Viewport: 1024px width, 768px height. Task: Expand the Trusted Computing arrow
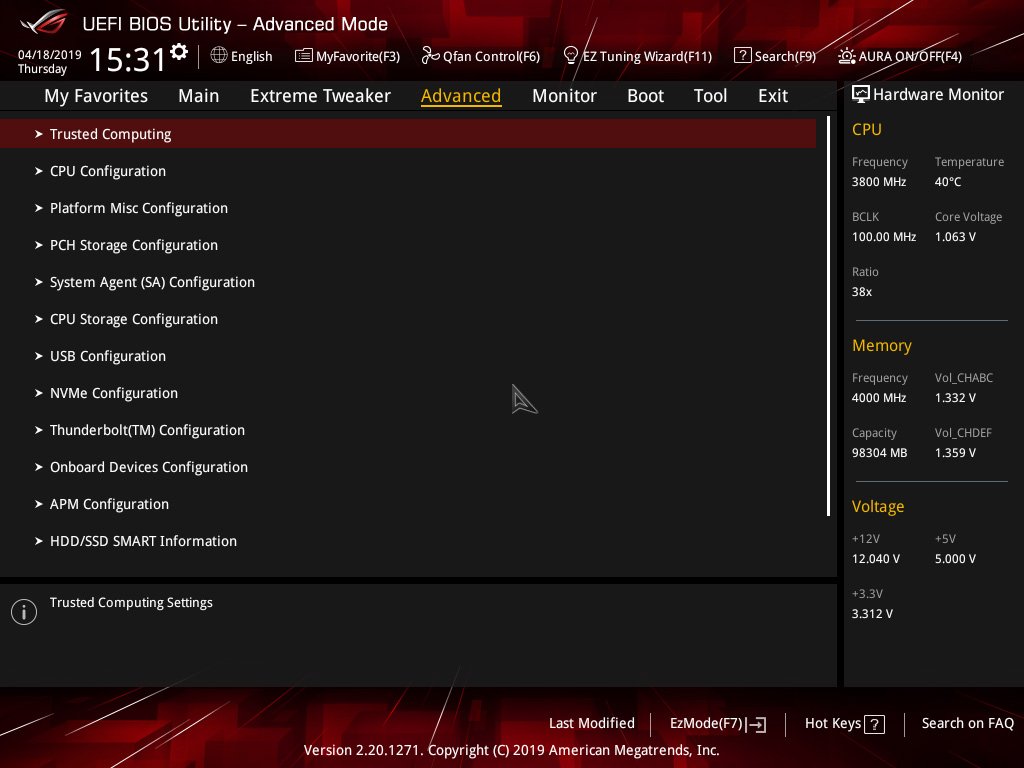(x=39, y=134)
